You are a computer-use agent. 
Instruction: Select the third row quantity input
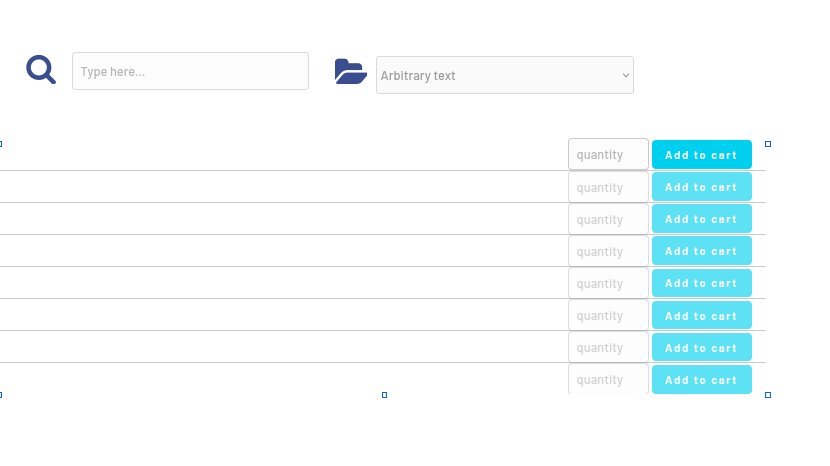(x=608, y=219)
